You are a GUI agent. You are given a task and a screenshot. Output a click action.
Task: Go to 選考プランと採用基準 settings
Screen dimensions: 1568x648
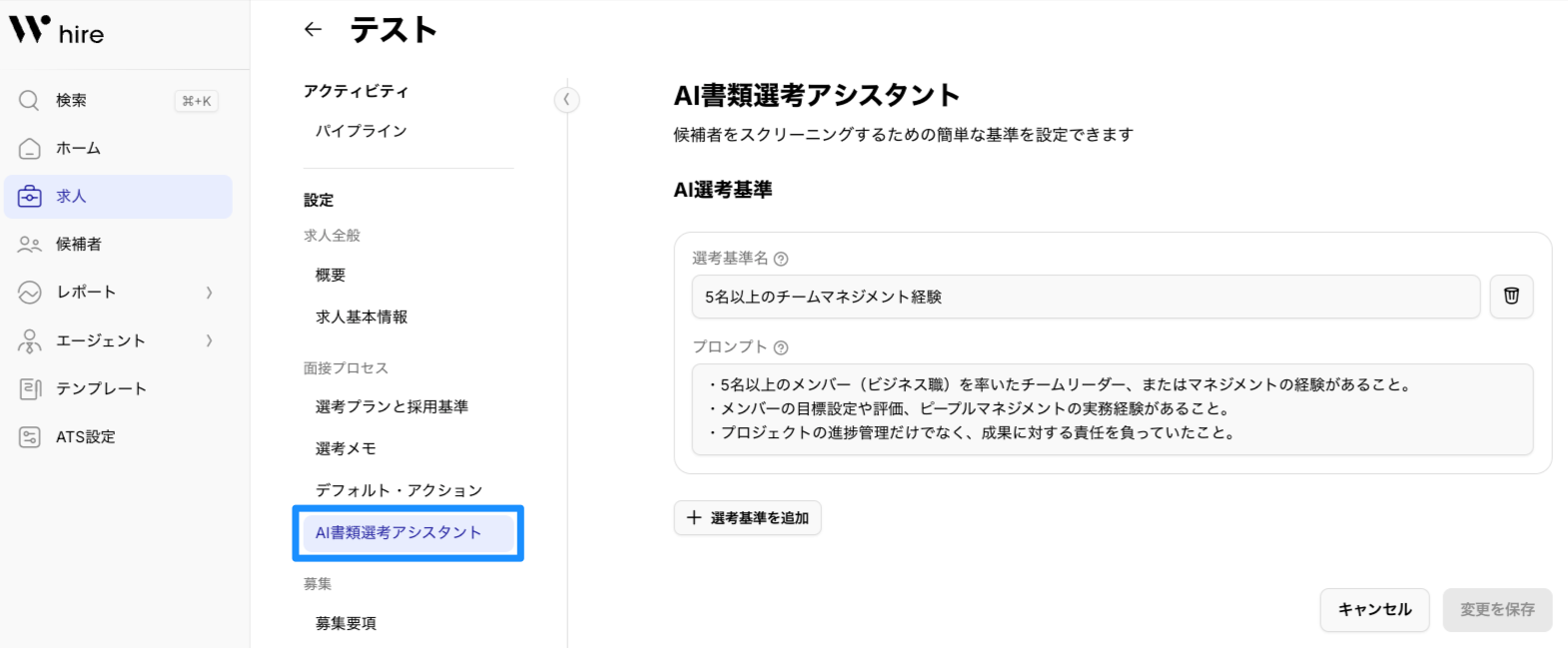(392, 406)
